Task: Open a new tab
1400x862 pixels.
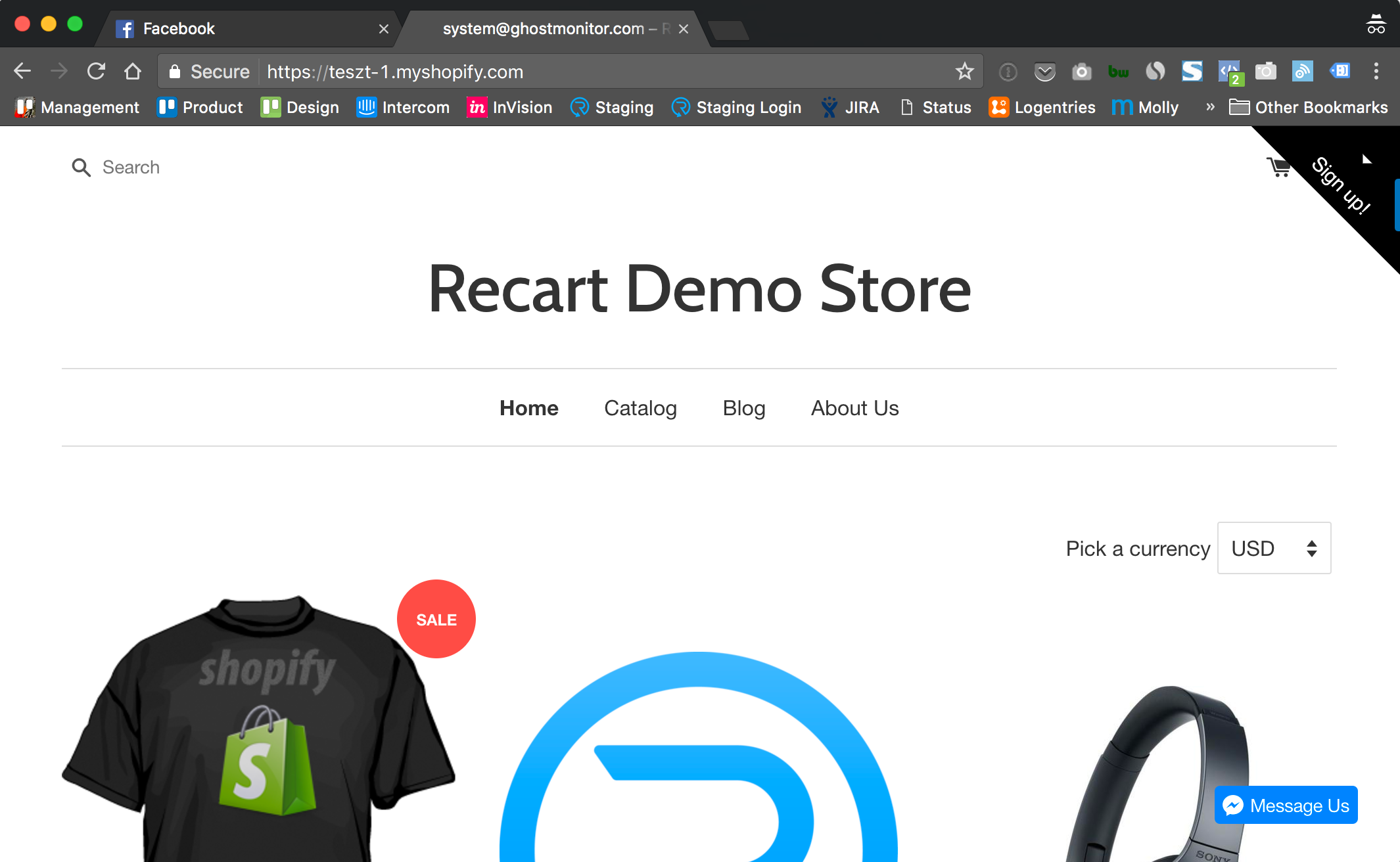Action: 728,30
